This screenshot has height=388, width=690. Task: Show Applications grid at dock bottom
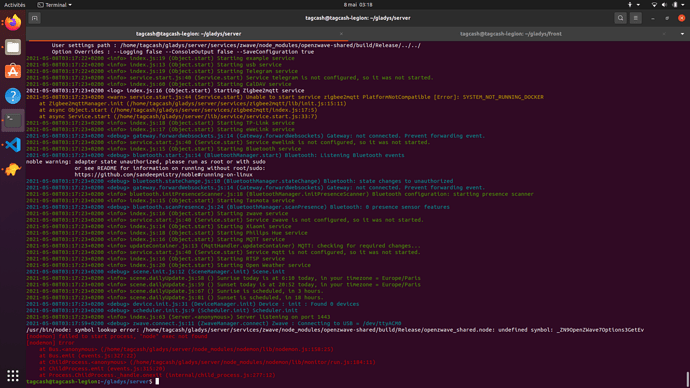click(x=13, y=375)
